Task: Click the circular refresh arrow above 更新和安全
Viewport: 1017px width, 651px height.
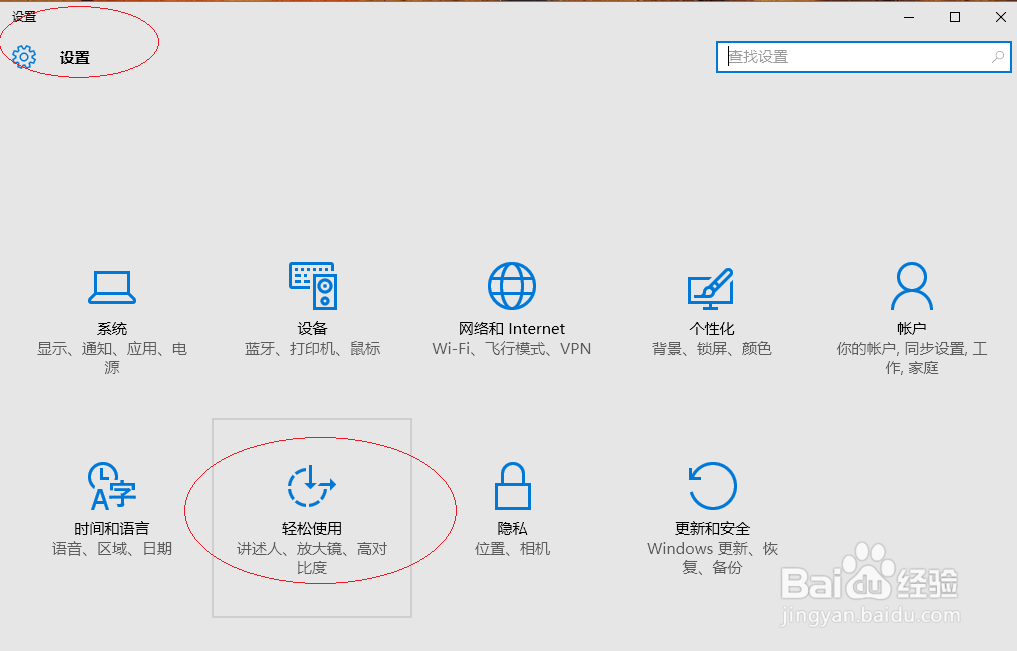Action: point(711,484)
